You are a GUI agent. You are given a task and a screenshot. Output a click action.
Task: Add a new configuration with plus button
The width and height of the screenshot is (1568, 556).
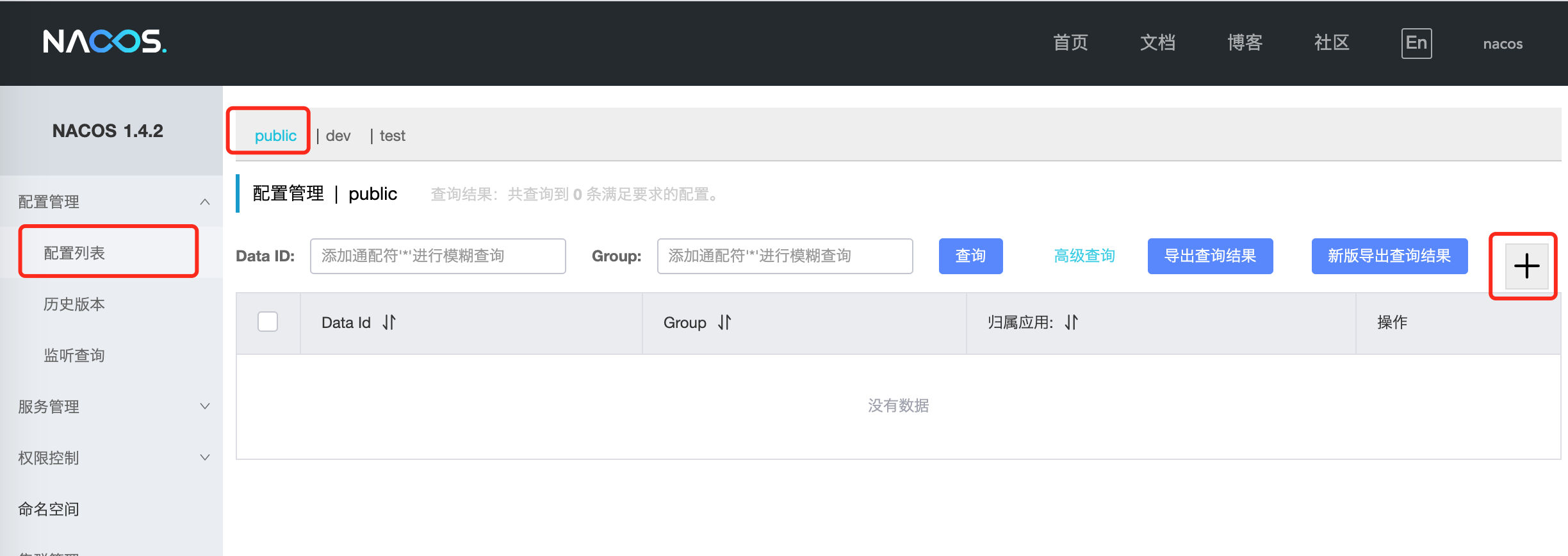(x=1526, y=266)
